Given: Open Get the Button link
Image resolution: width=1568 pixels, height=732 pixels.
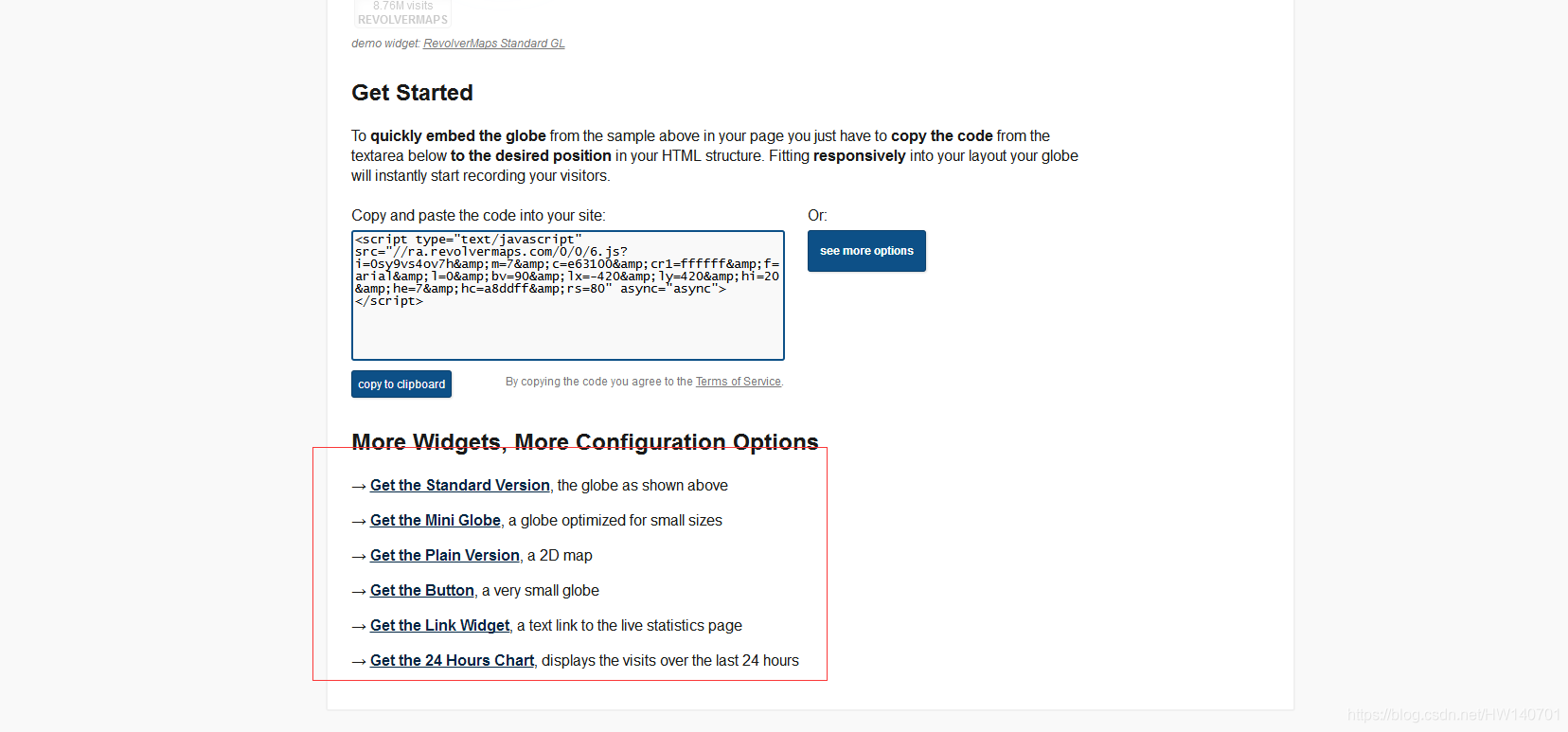Looking at the screenshot, I should pos(422,591).
